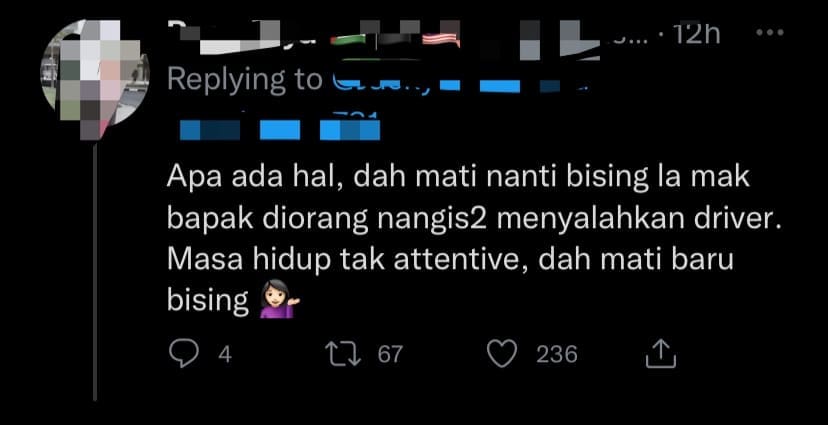The image size is (828, 425).
Task: Like the tweet with the heart icon
Action: pos(501,354)
